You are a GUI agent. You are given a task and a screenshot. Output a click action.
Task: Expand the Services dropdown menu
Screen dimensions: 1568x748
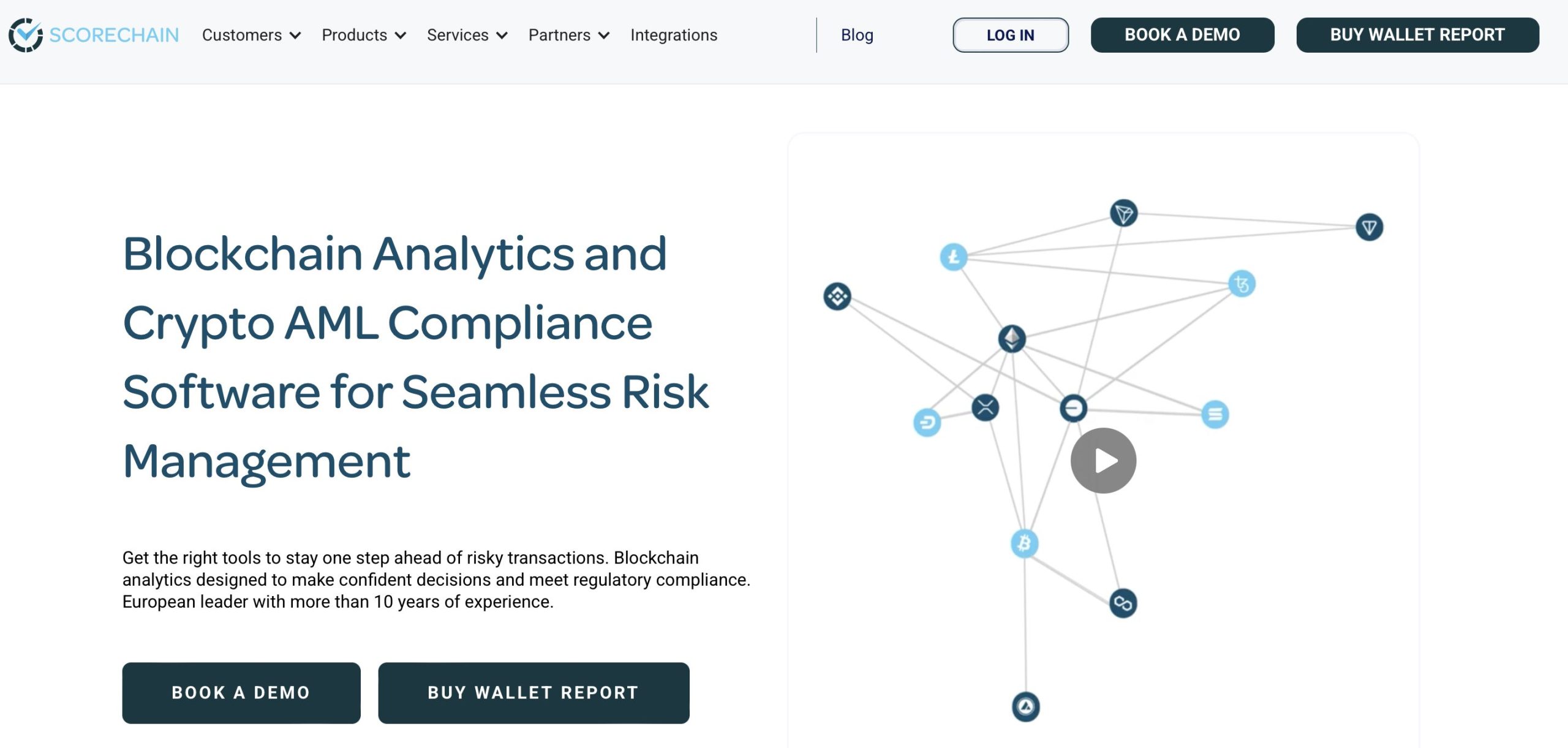point(467,35)
